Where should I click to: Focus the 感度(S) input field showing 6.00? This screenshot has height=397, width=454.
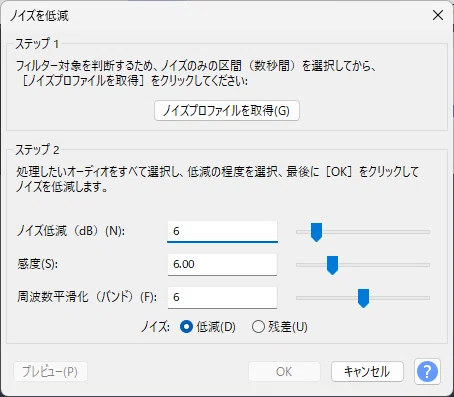click(222, 264)
